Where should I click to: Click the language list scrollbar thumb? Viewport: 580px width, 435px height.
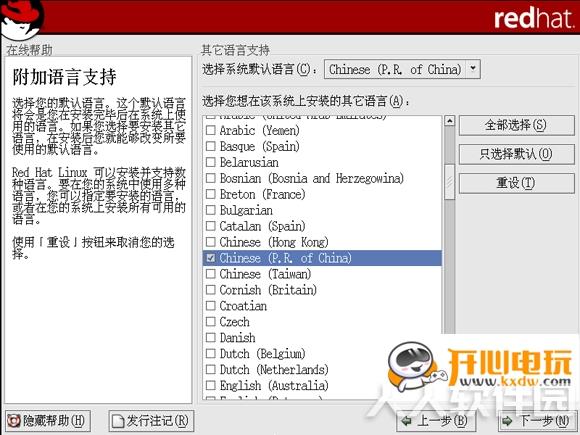[449, 182]
